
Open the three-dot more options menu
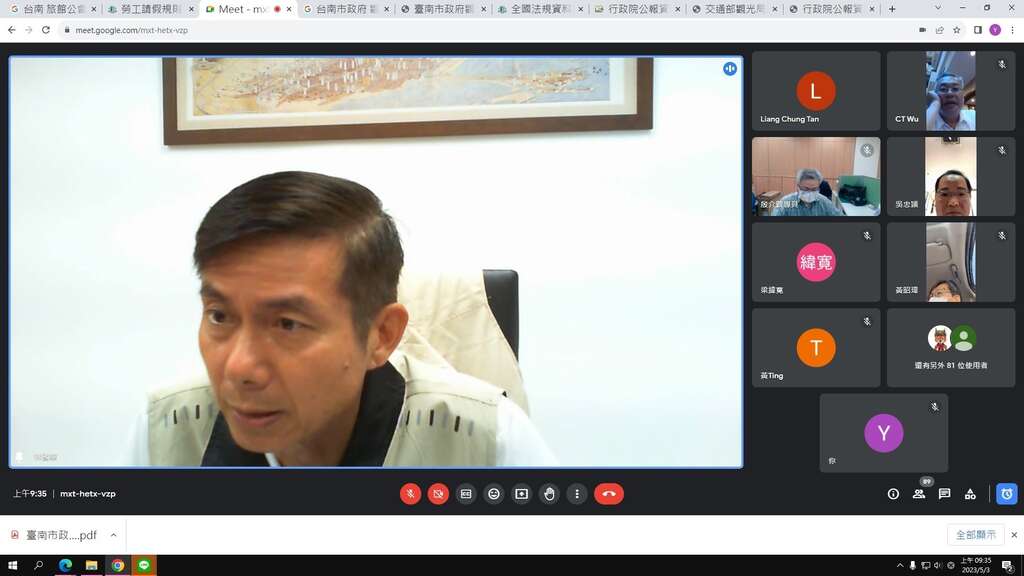point(577,494)
